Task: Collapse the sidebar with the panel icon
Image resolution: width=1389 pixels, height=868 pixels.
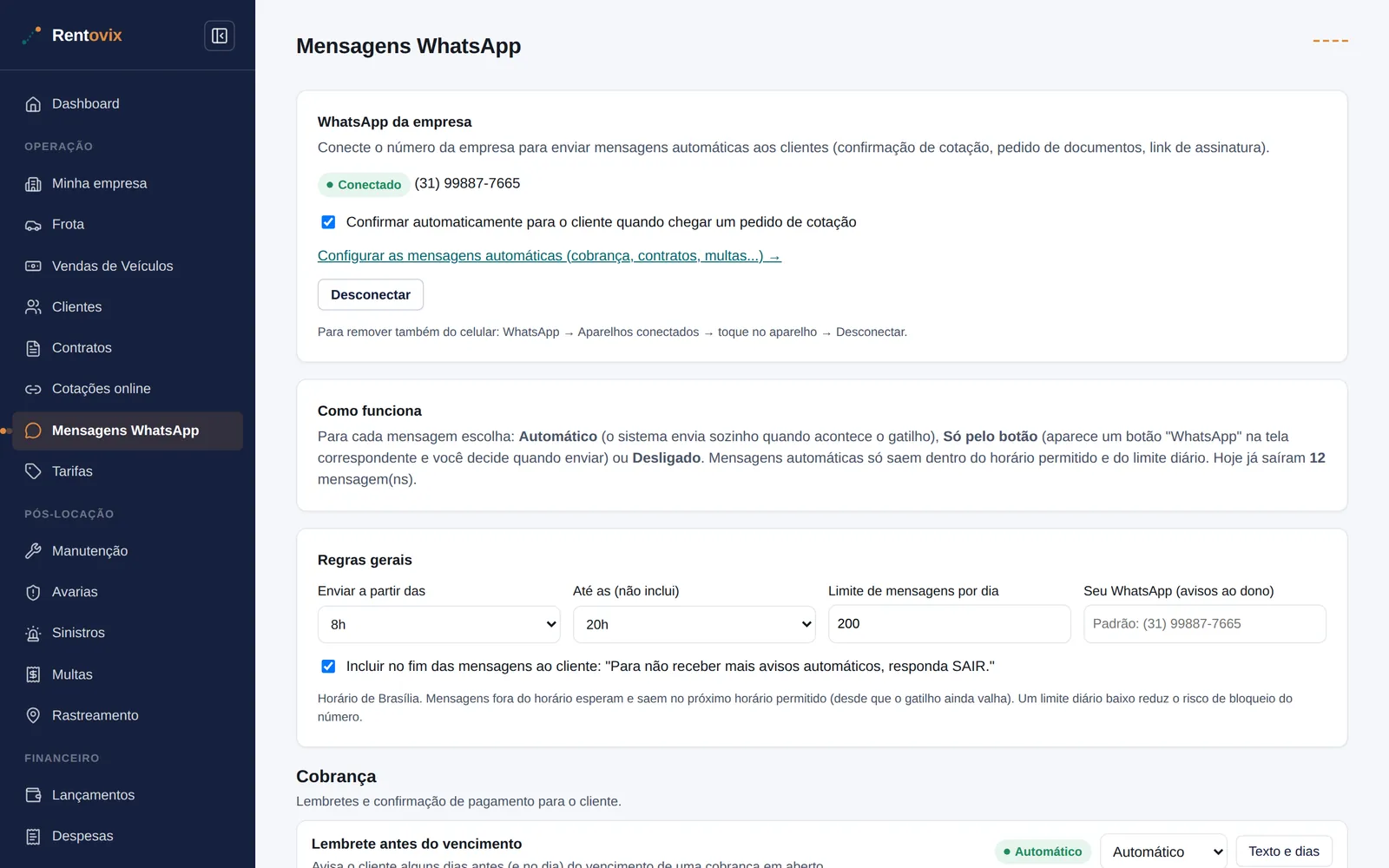Action: tap(220, 36)
